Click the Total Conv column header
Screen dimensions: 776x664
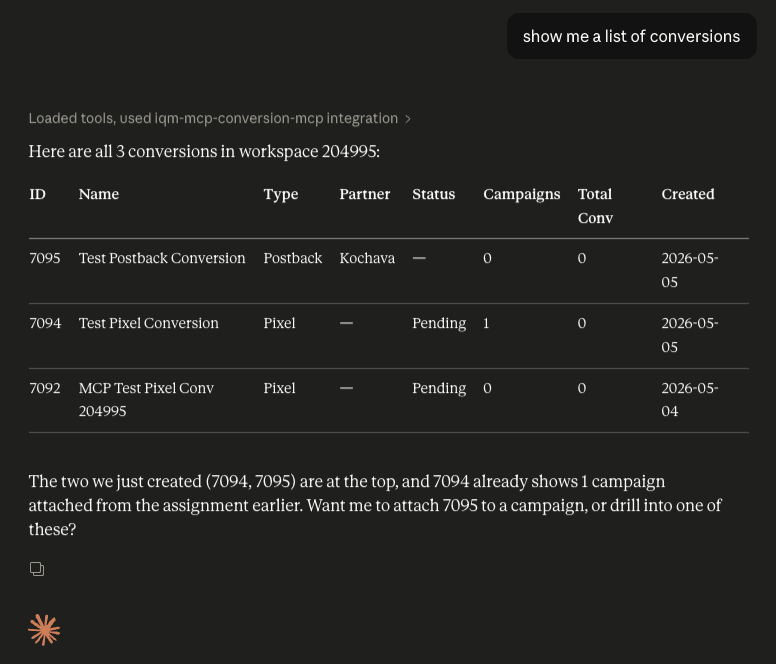[x=595, y=206]
